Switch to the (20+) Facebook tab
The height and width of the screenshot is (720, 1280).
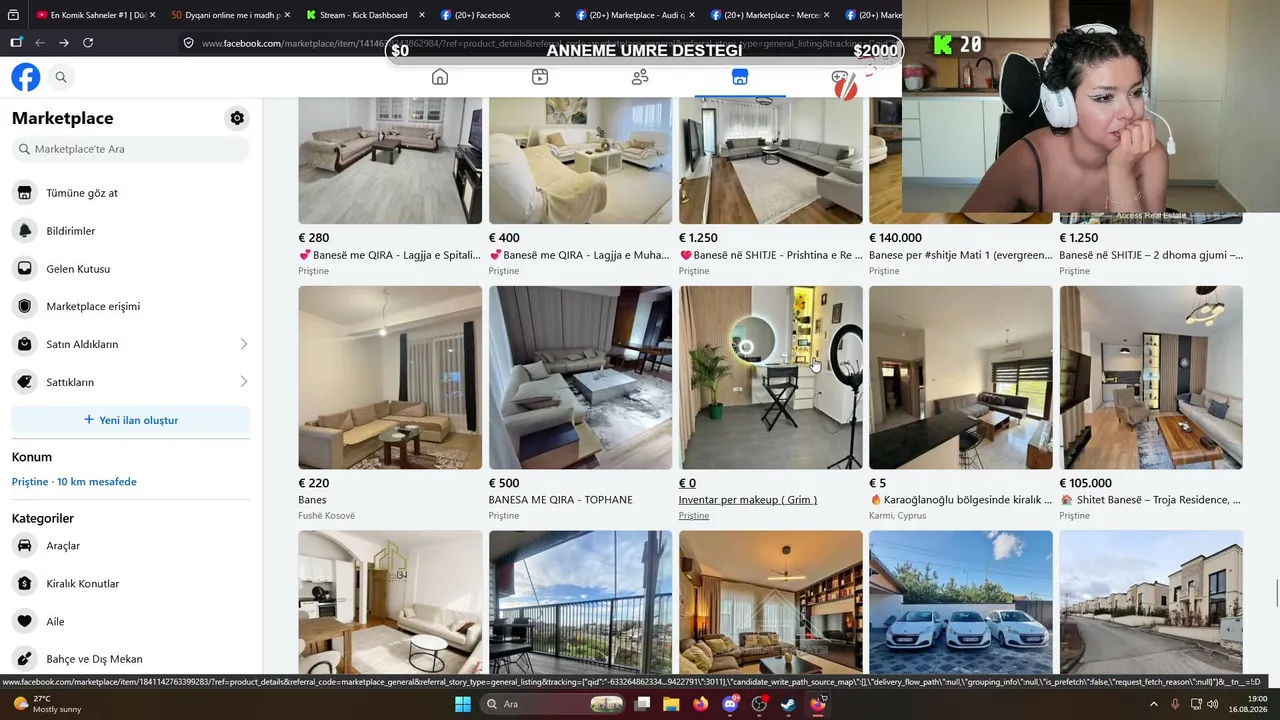(498, 15)
